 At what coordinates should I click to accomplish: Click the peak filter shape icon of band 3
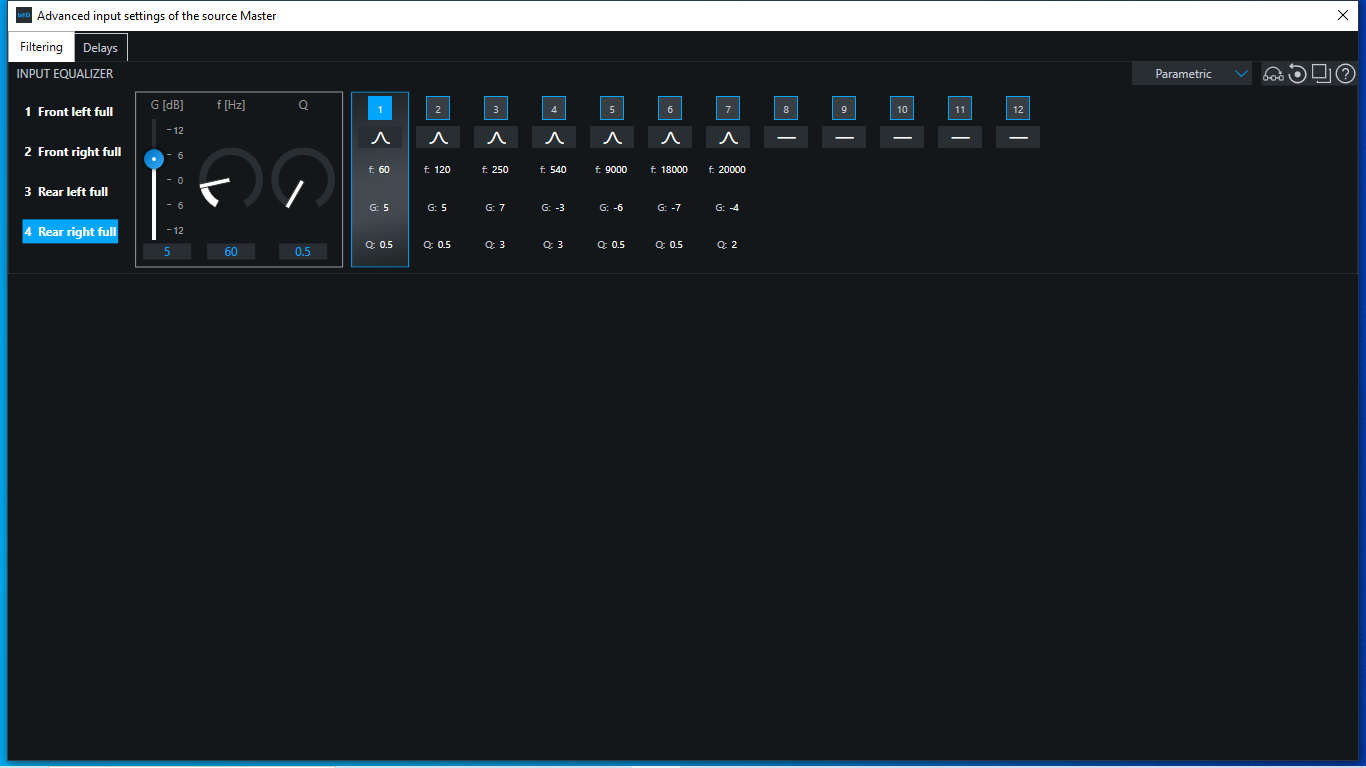tap(496, 138)
